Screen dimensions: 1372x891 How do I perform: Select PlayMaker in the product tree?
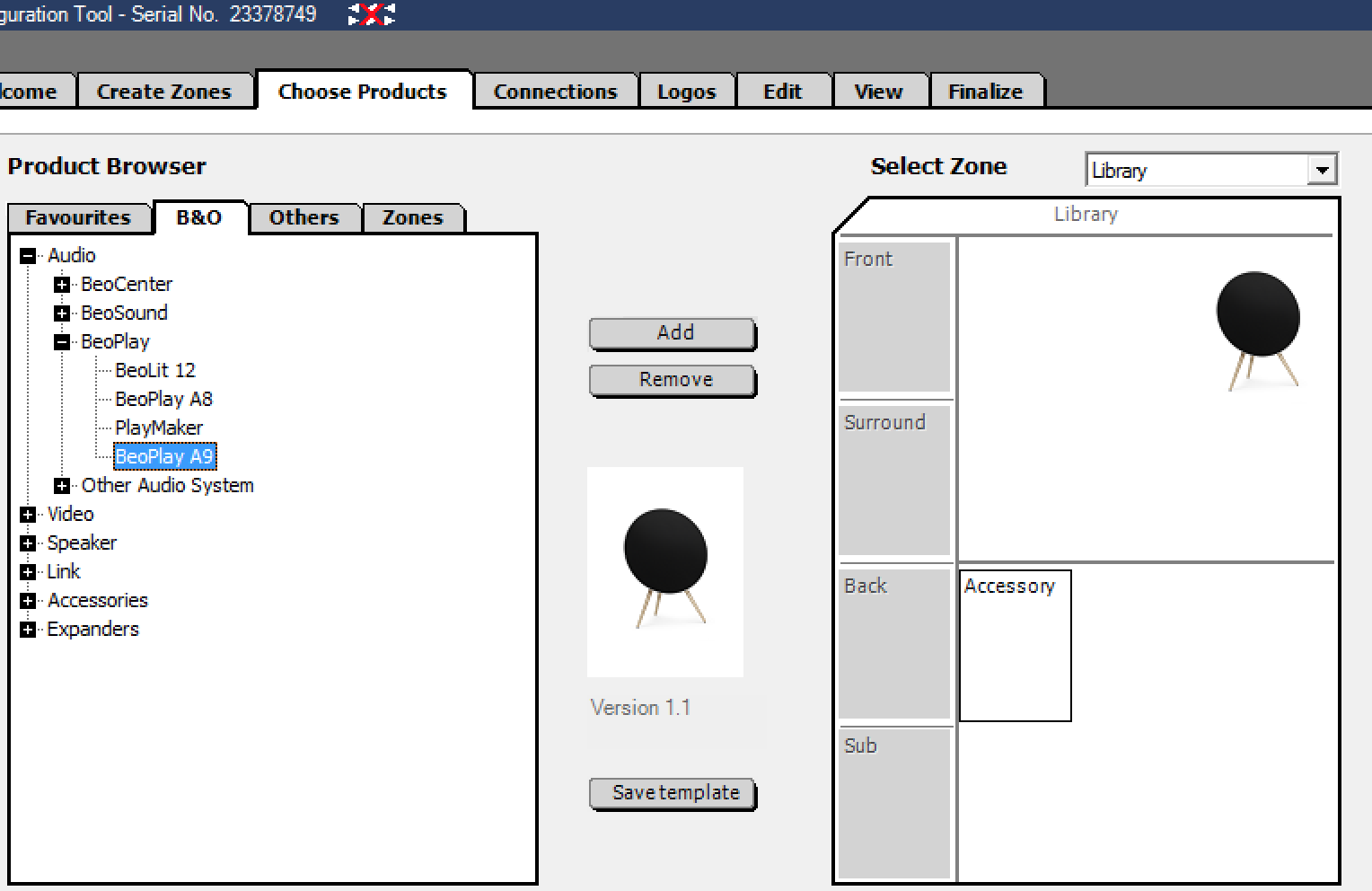tap(159, 428)
